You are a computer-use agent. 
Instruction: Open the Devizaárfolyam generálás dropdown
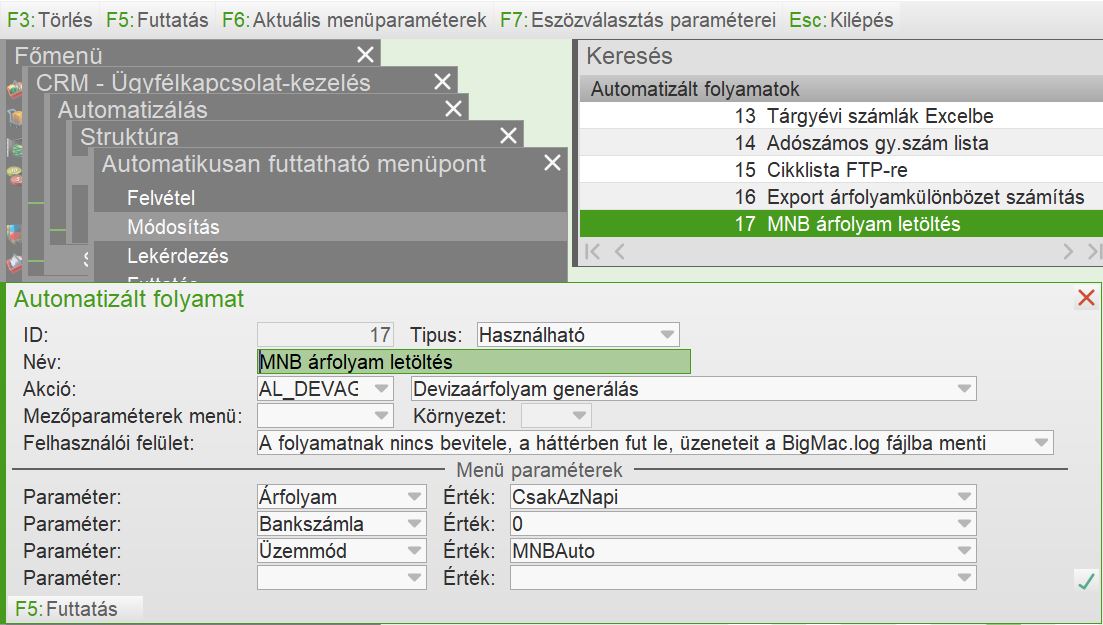tap(694, 389)
